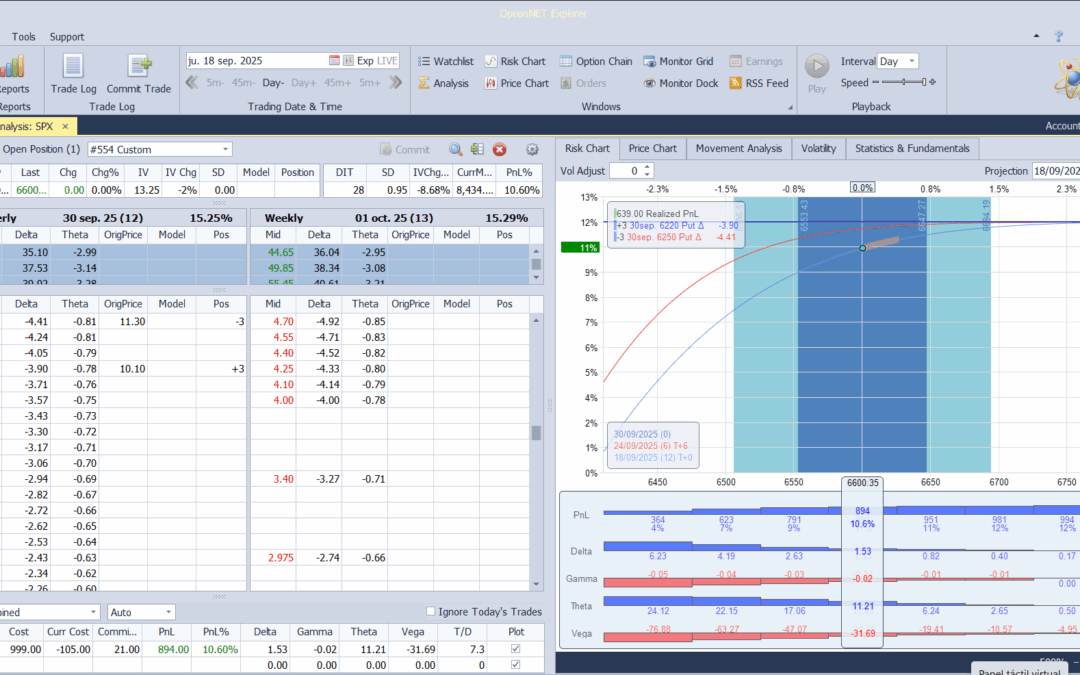Click the Windows group dialog launcher arrow

pos(790,107)
